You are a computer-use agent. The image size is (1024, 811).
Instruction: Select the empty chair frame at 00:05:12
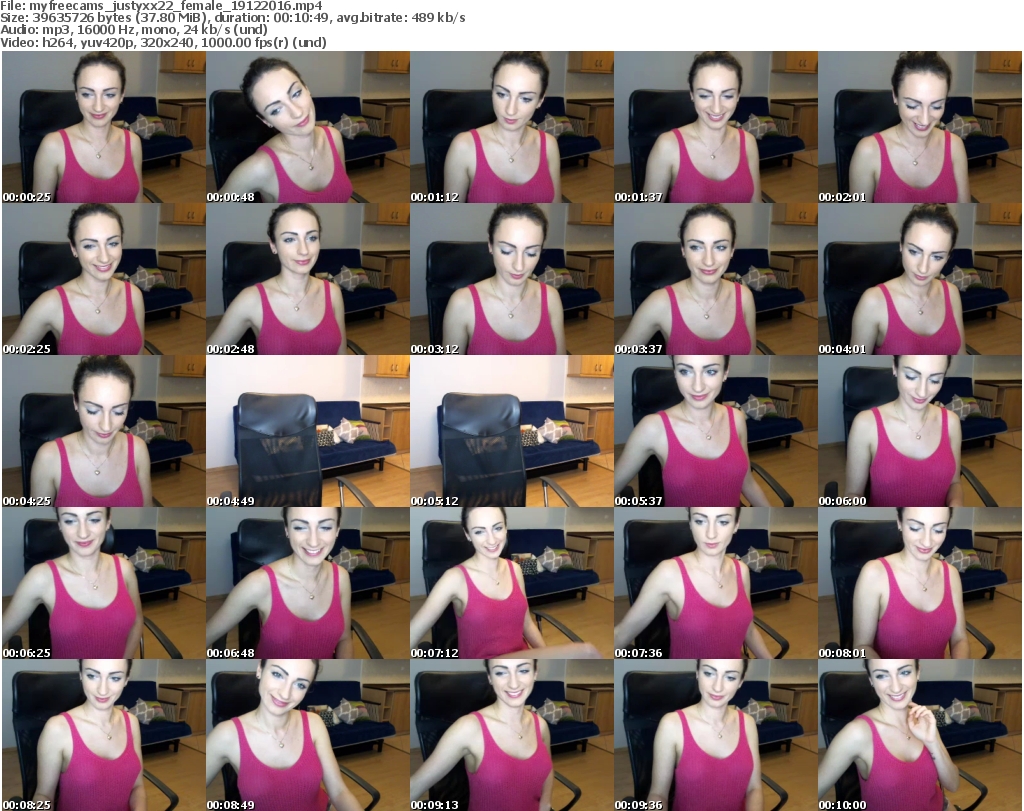tap(511, 431)
